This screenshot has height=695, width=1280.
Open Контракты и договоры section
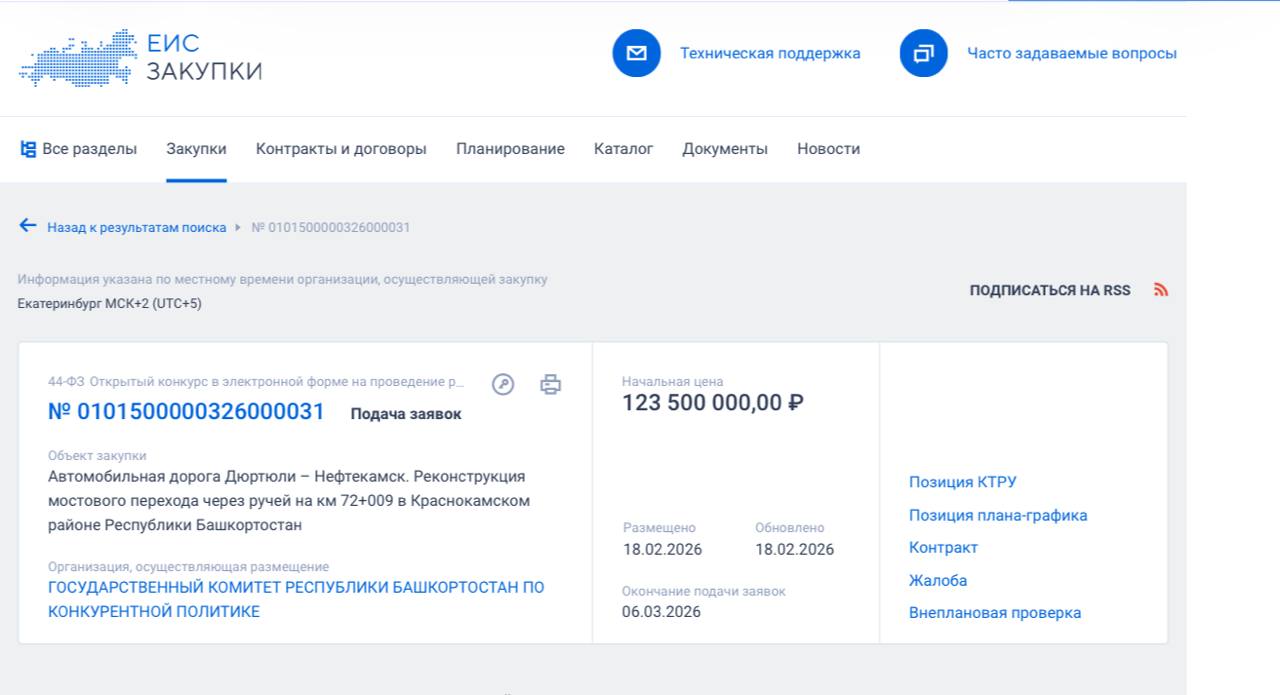[341, 148]
